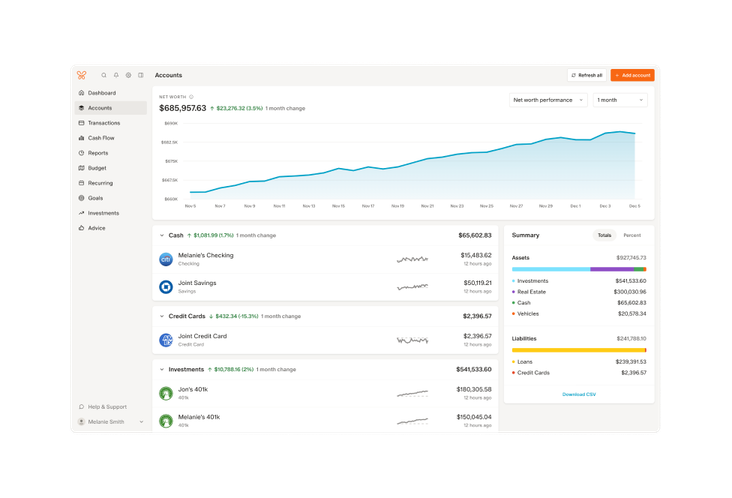Click Joint Credit Card sparkline chart

(412, 340)
